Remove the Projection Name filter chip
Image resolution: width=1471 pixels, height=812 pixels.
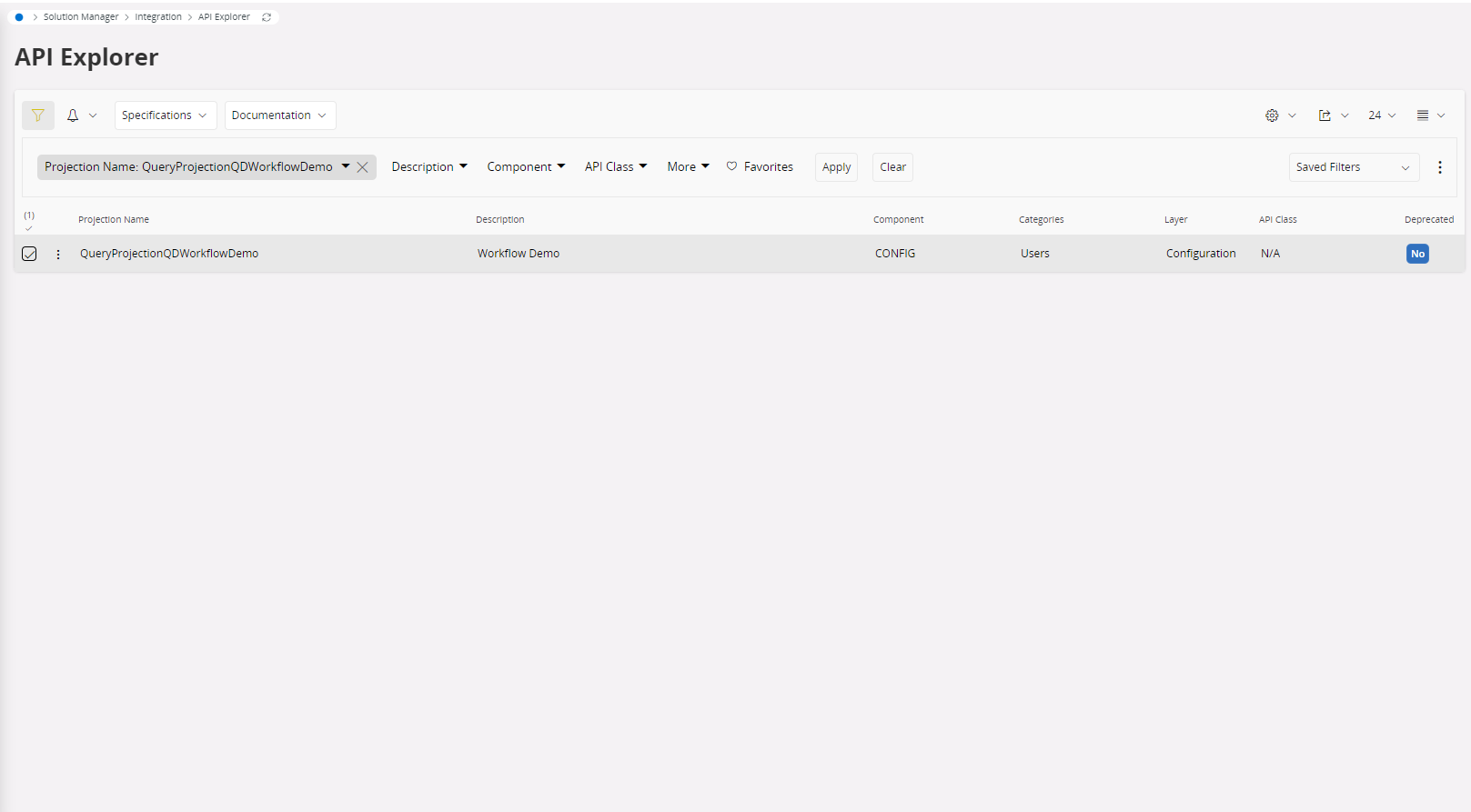(x=362, y=167)
